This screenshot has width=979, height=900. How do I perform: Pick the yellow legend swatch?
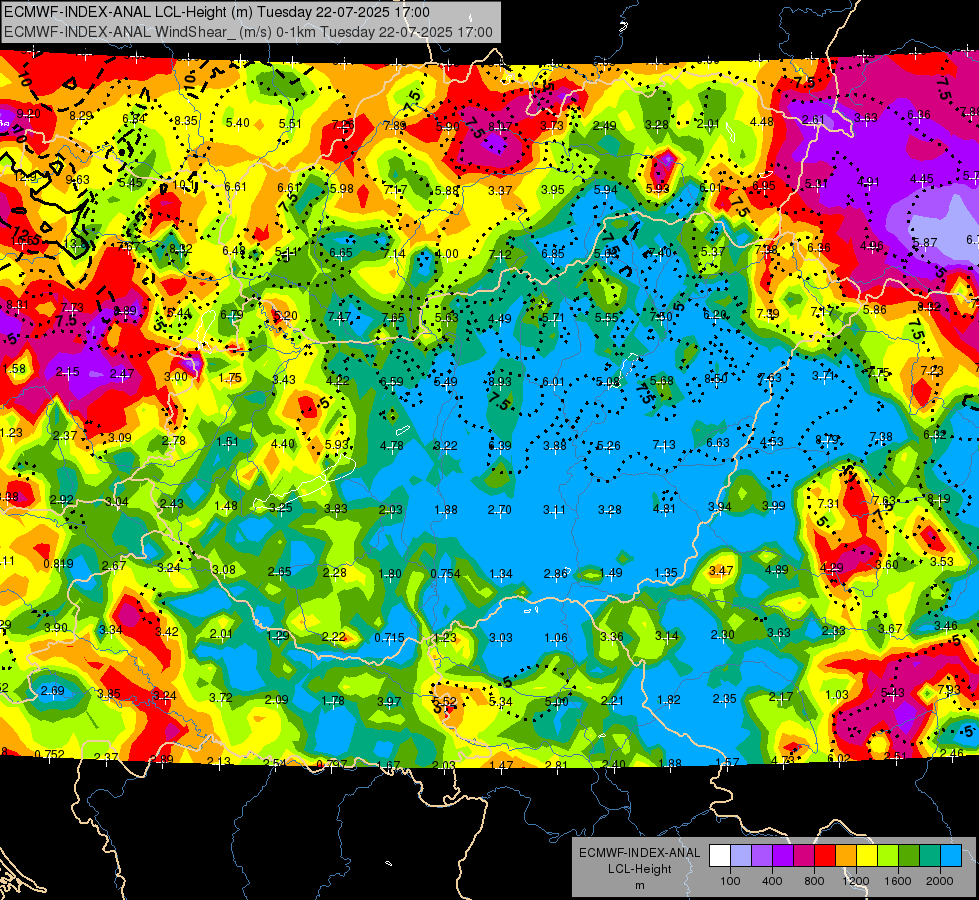[x=867, y=856]
